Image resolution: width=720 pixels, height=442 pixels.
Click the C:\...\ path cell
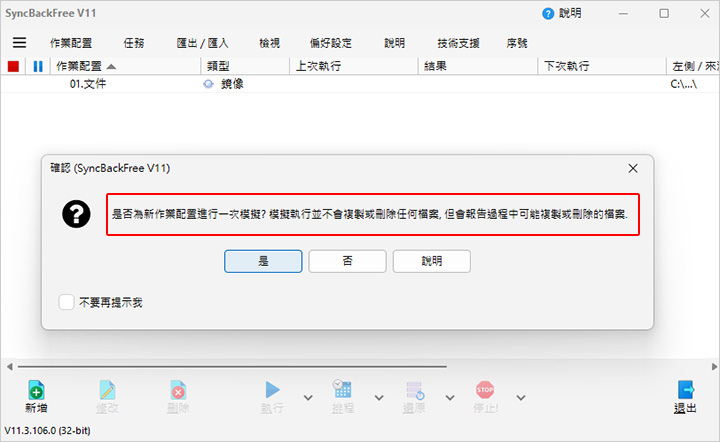coord(684,84)
